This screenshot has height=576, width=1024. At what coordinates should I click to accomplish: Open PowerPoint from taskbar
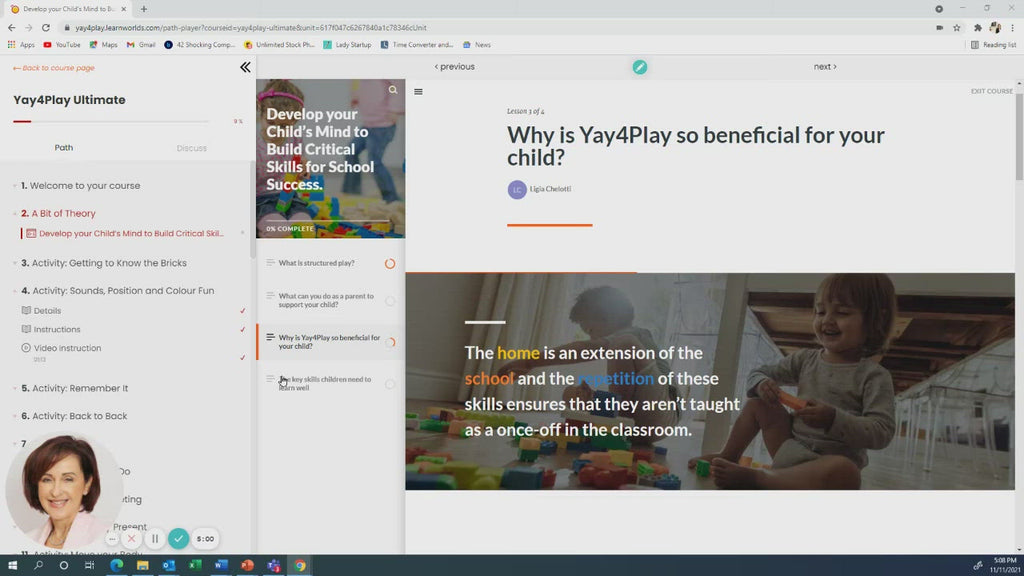point(248,565)
